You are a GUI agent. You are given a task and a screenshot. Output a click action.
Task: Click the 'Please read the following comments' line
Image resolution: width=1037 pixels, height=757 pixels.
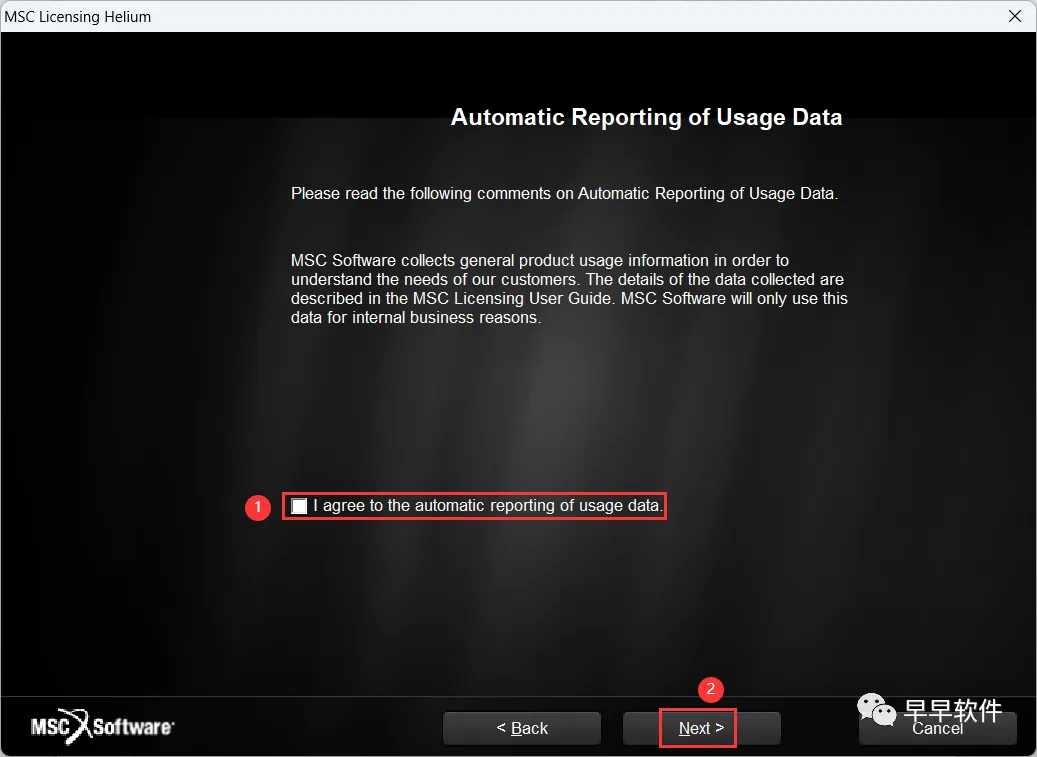[564, 194]
